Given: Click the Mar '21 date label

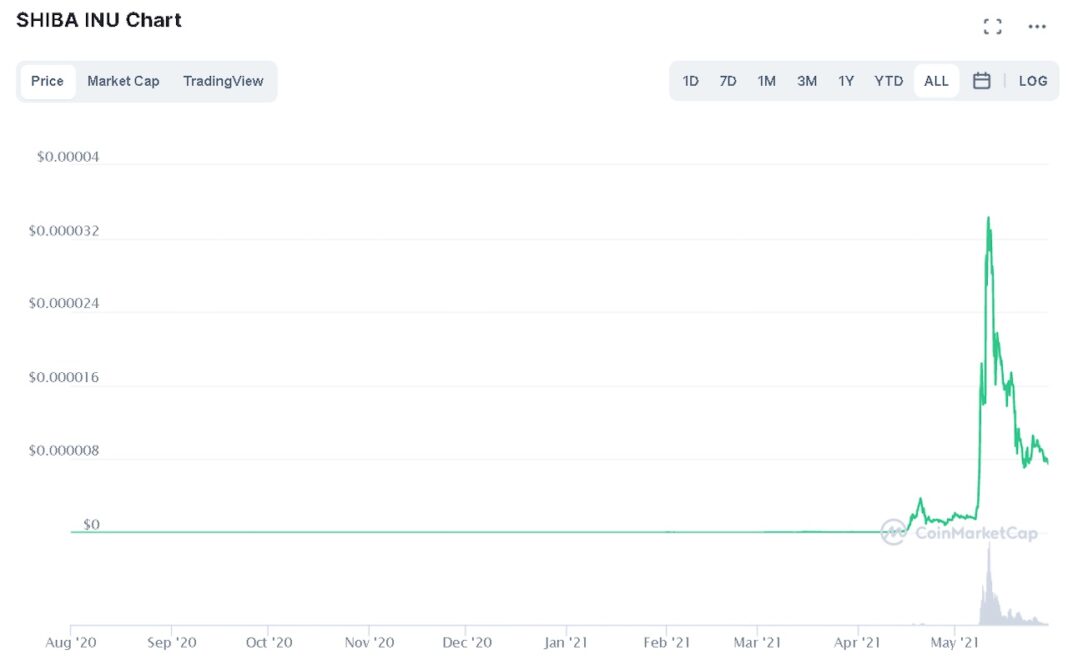Looking at the screenshot, I should coord(757,642).
